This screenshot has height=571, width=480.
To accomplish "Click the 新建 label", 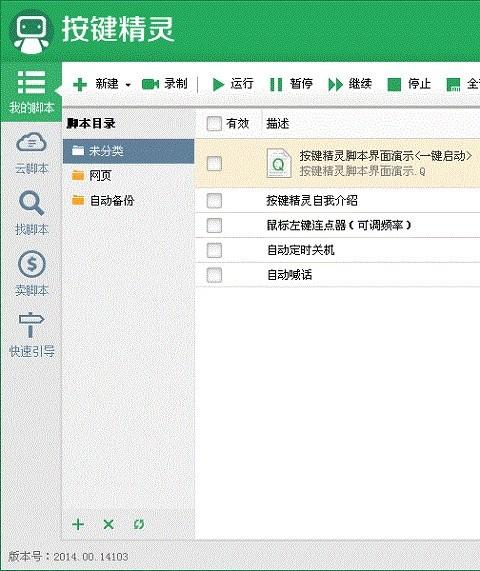I will click(x=107, y=84).
